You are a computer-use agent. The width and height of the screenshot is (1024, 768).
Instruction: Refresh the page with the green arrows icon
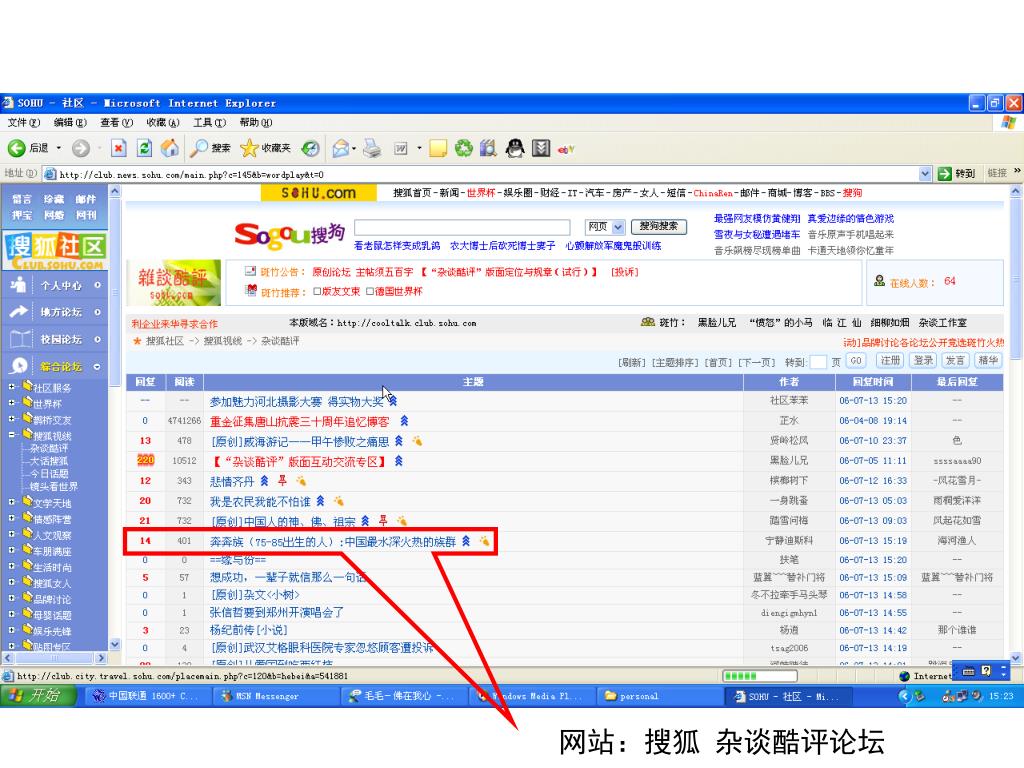[x=144, y=149]
